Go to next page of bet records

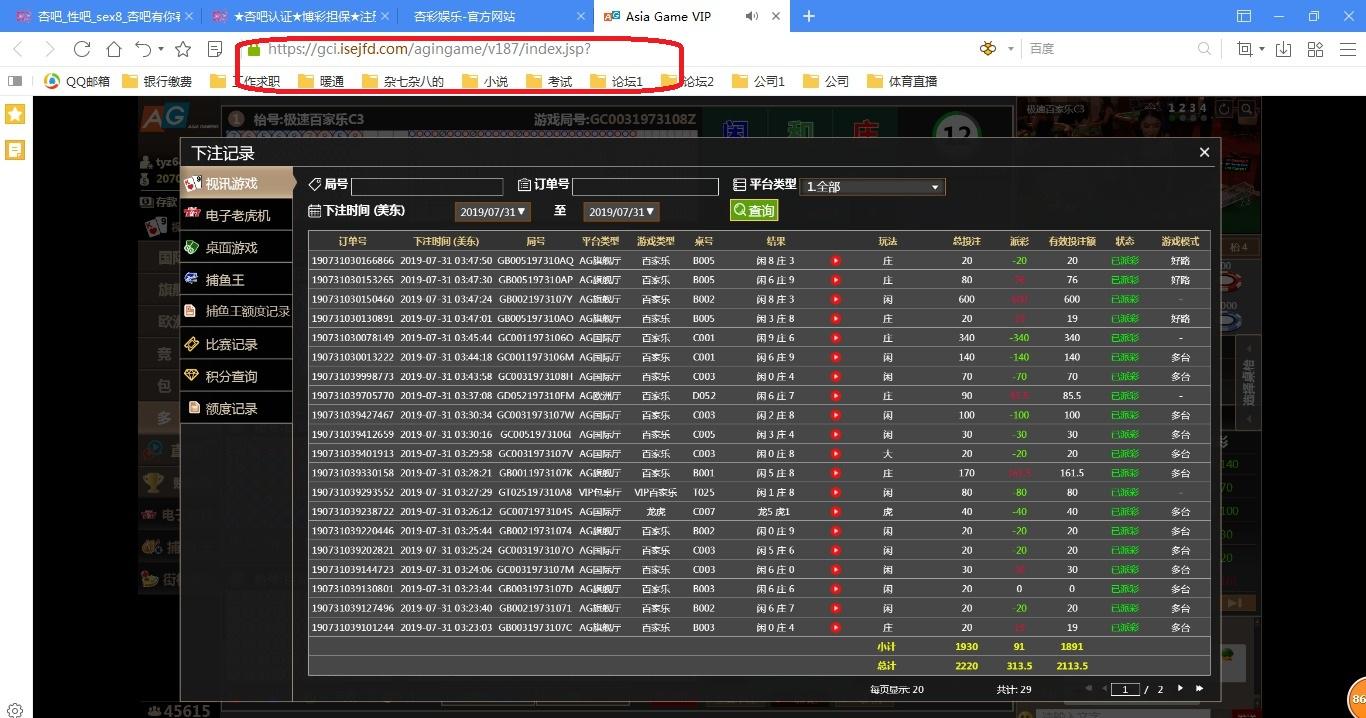click(1180, 689)
